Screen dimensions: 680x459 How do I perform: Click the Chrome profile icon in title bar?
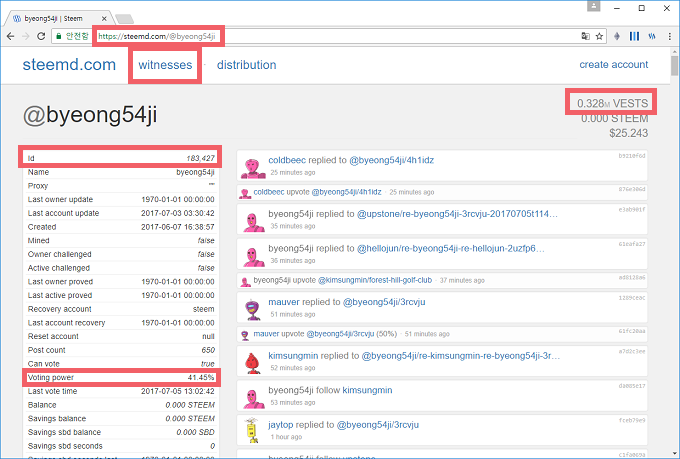coord(594,7)
